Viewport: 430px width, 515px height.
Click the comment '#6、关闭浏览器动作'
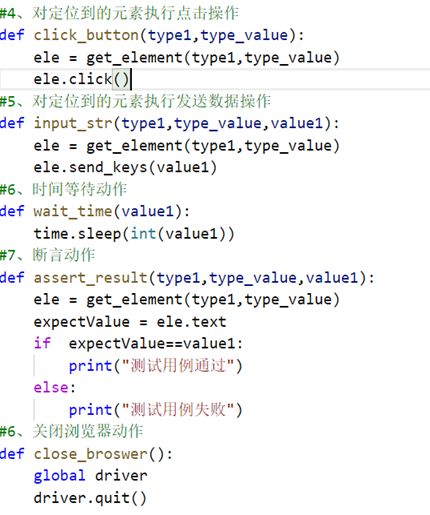coord(71,431)
